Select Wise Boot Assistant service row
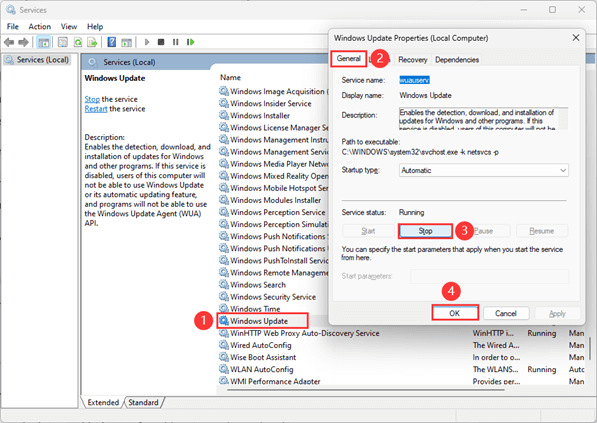This screenshot has width=597, height=423. [263, 357]
